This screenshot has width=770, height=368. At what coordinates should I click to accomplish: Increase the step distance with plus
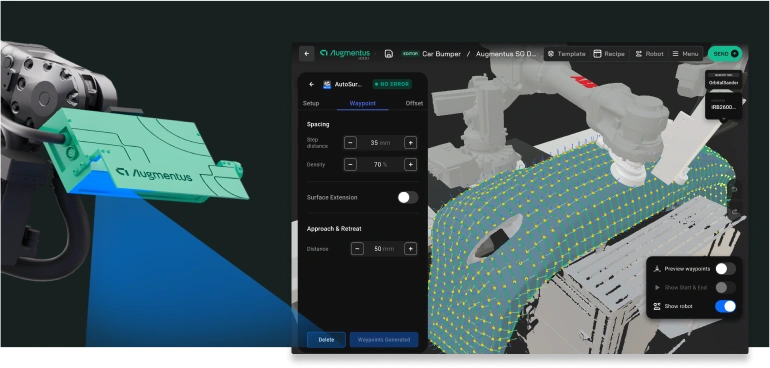coord(411,143)
